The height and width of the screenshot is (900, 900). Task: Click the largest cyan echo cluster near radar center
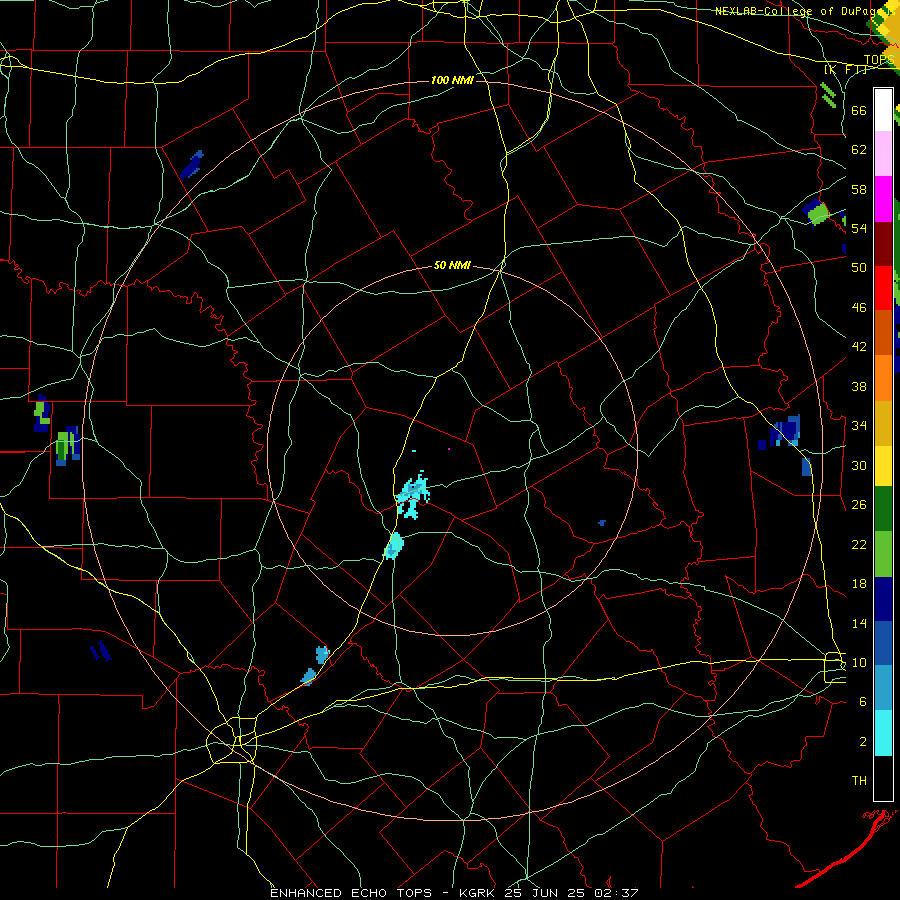[x=412, y=495]
